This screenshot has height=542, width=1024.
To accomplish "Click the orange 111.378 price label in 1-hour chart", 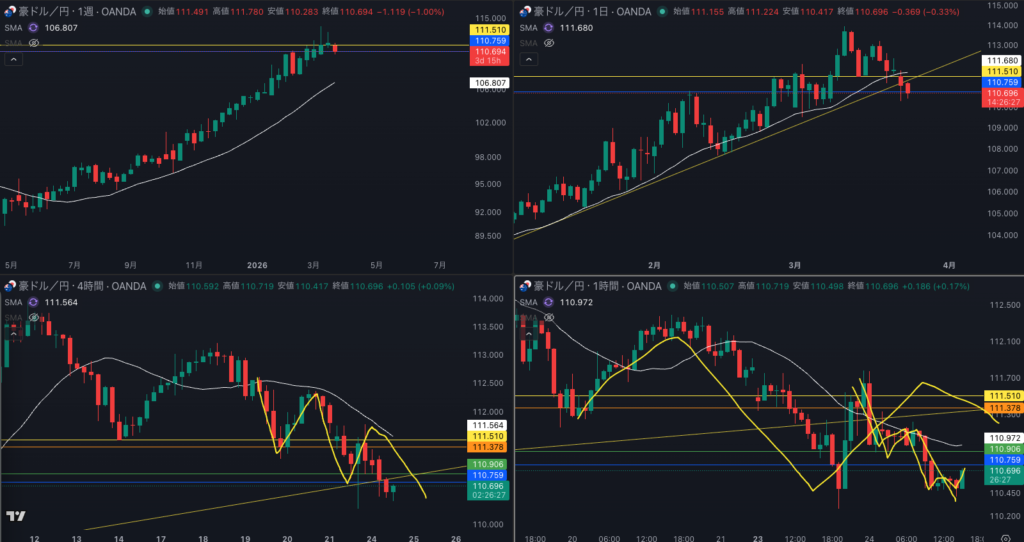I will point(1003,408).
